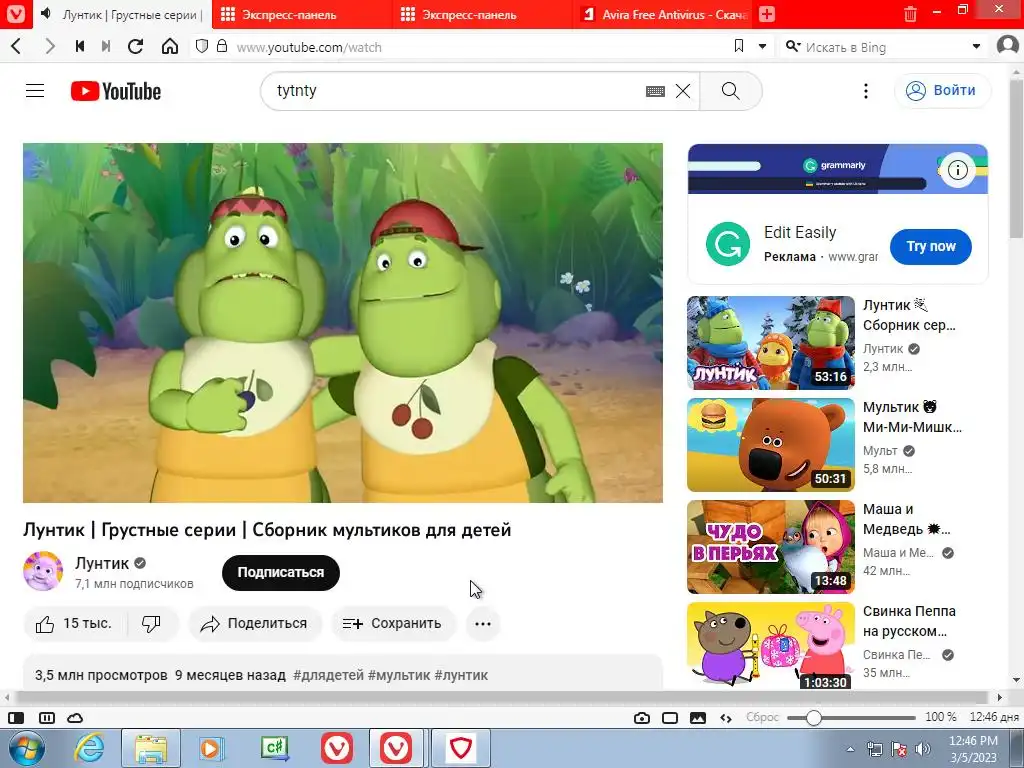Click the ad info icon on Grammarly banner
1024x768 pixels.
[957, 170]
